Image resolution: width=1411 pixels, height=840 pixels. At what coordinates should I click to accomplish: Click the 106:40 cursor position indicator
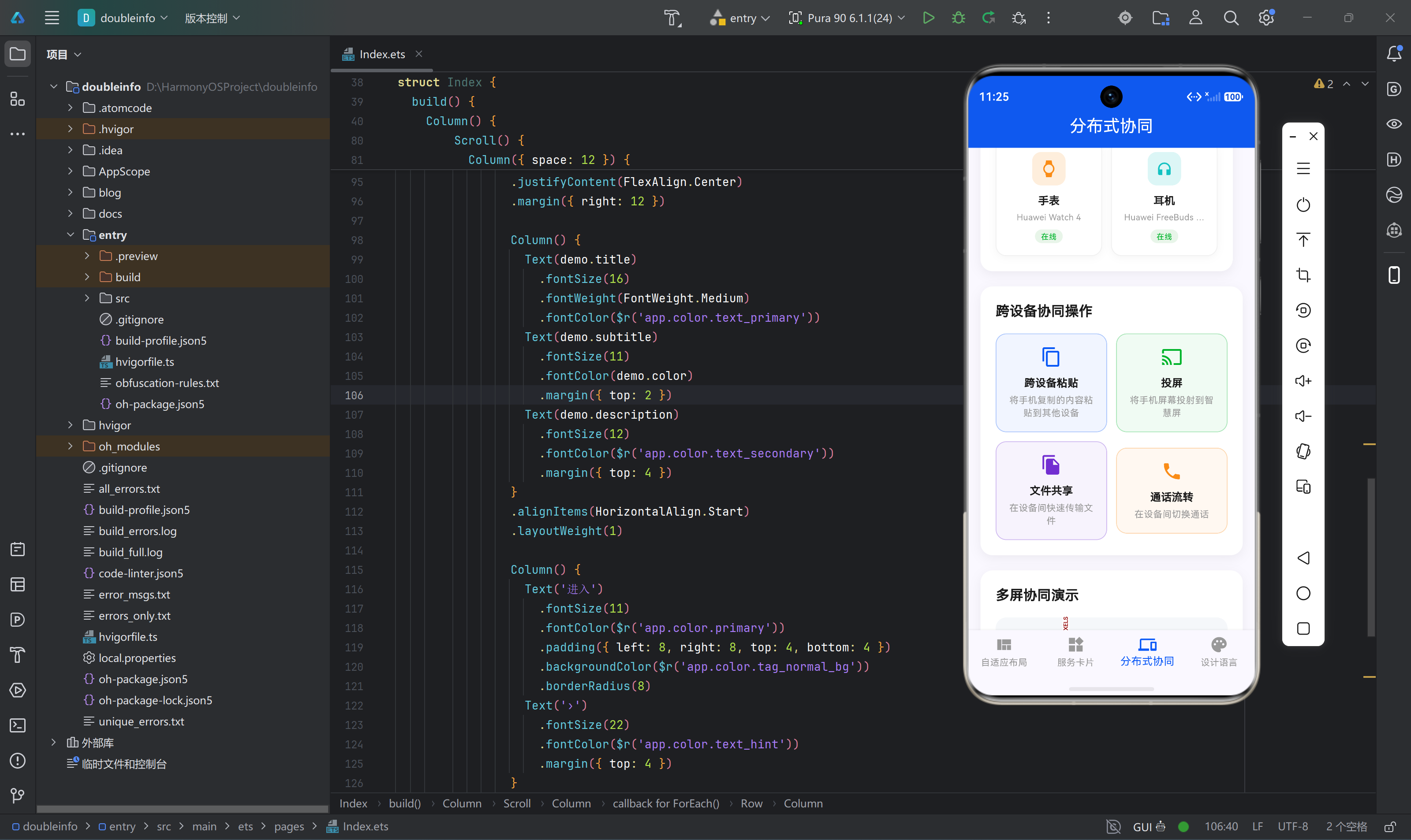click(x=1221, y=826)
